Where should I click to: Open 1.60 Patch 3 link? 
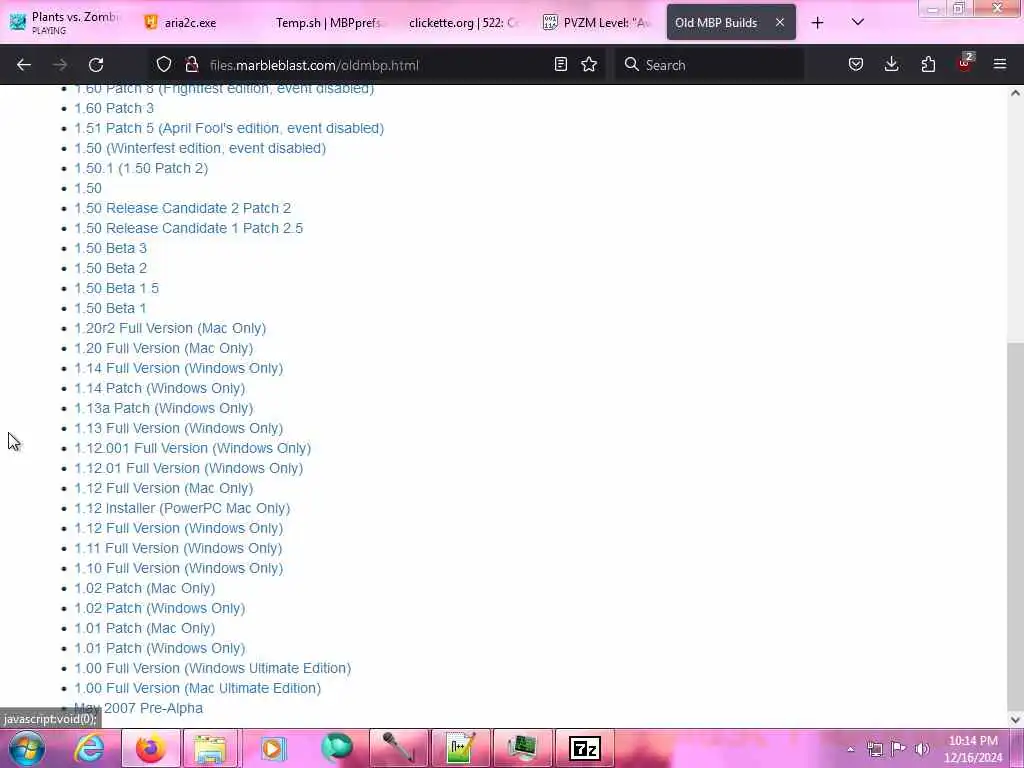(x=114, y=108)
